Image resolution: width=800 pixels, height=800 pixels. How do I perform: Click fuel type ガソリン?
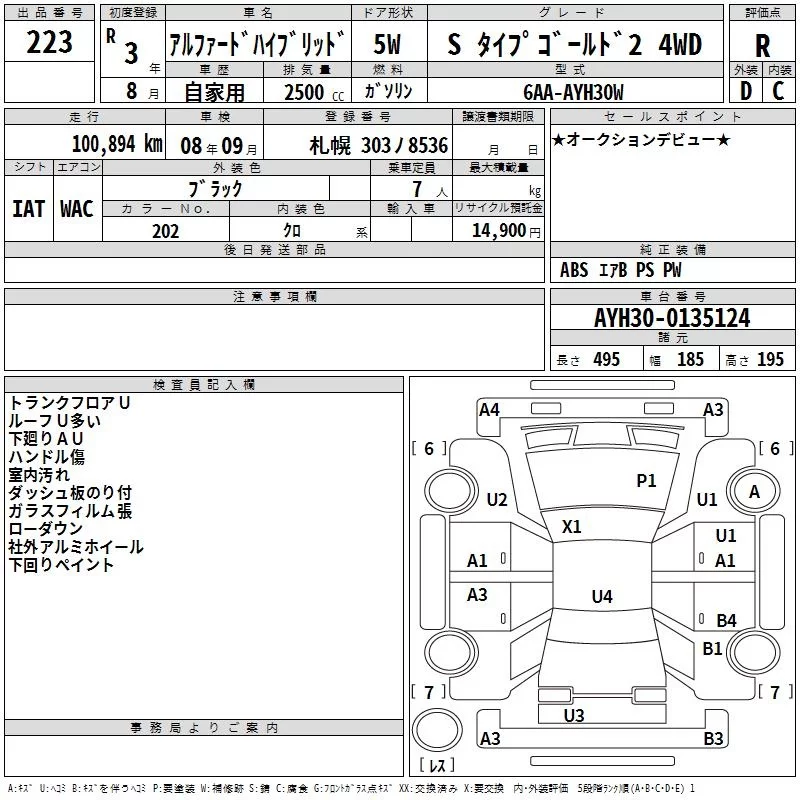(x=388, y=91)
